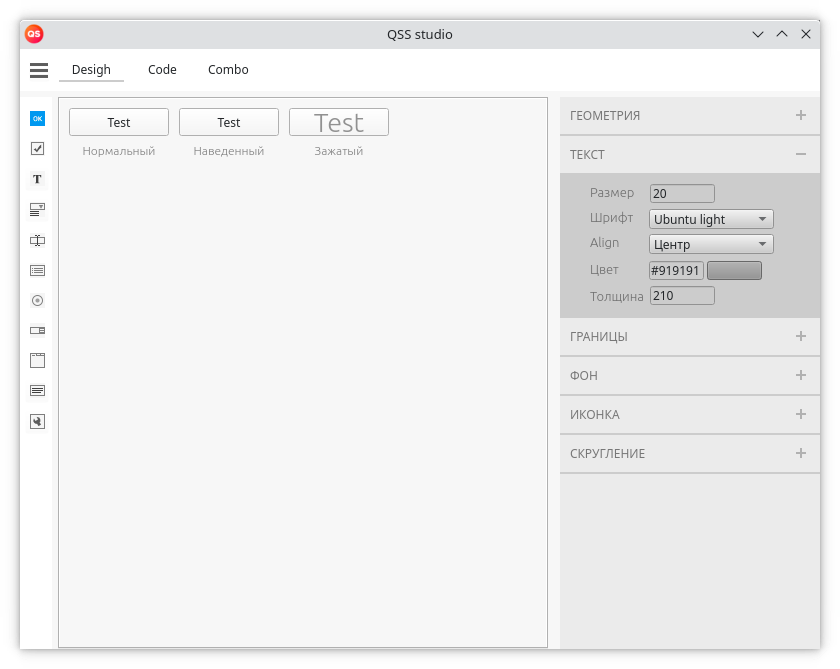This screenshot has width=840, height=669.
Task: Open the hamburger menu
Action: (x=38, y=70)
